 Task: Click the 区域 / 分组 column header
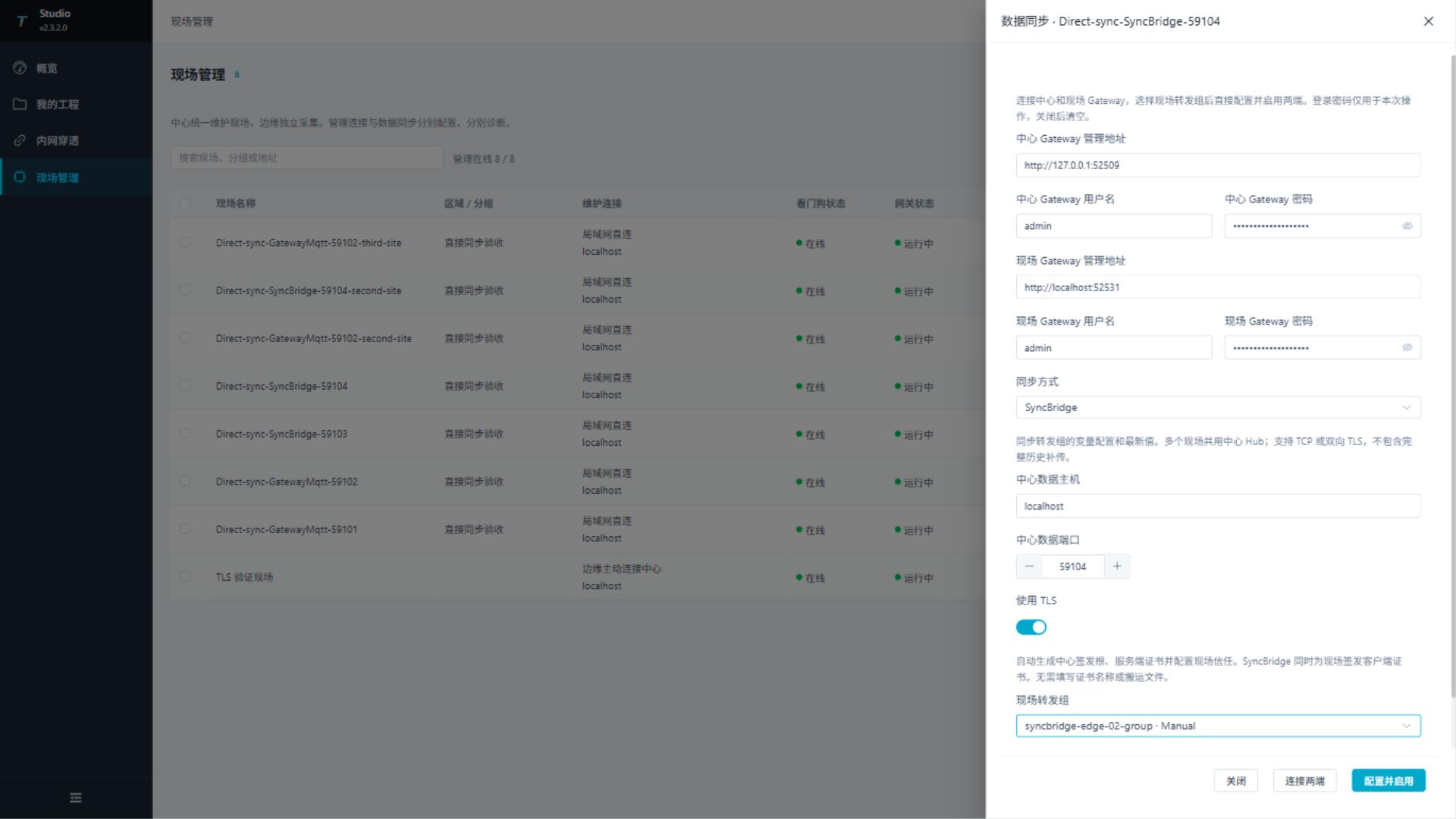(x=469, y=203)
